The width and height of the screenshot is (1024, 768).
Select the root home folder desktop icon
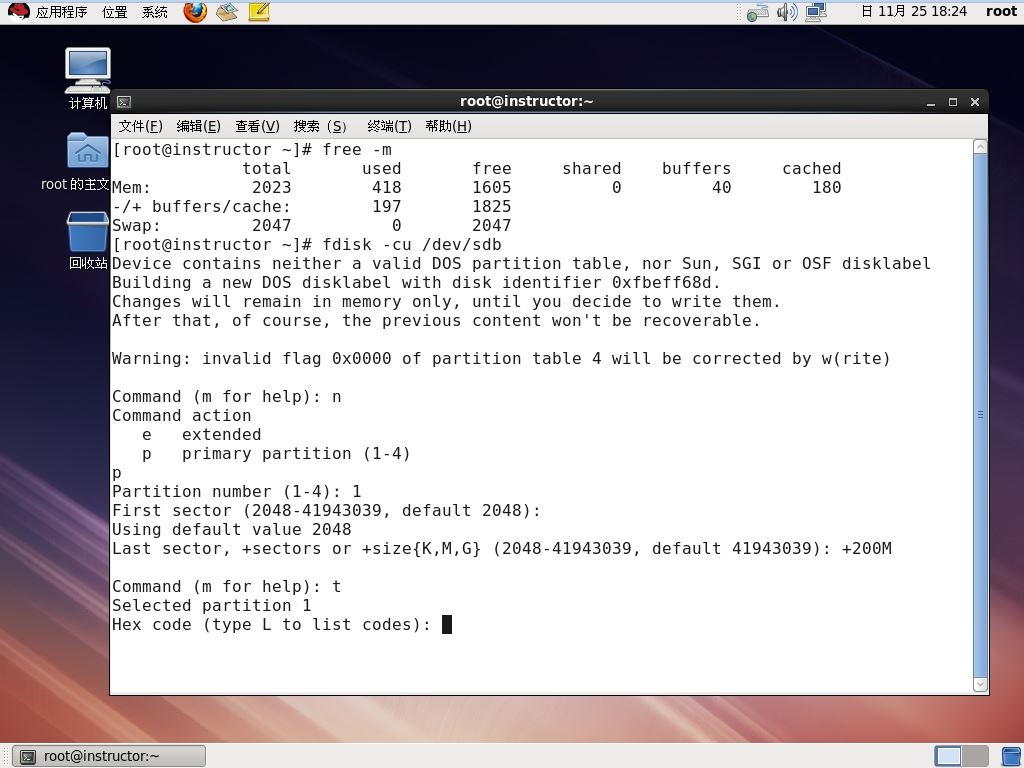88,161
